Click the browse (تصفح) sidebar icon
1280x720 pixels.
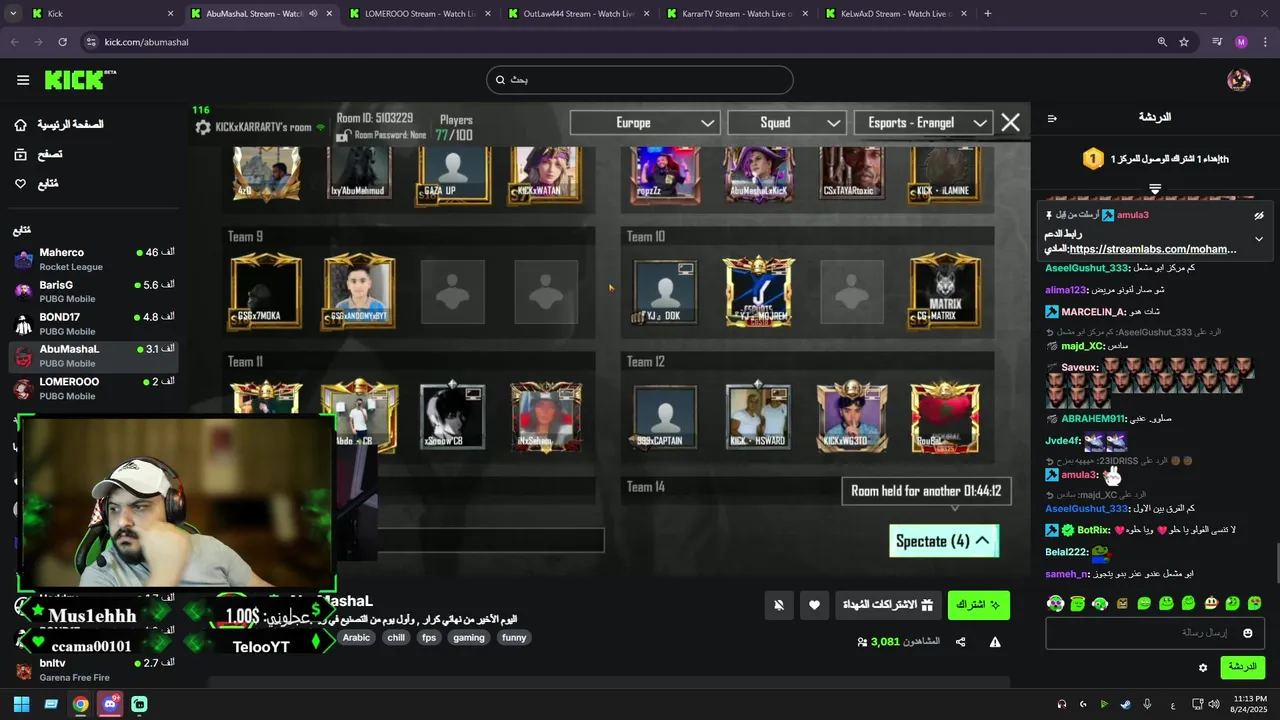(x=20, y=154)
